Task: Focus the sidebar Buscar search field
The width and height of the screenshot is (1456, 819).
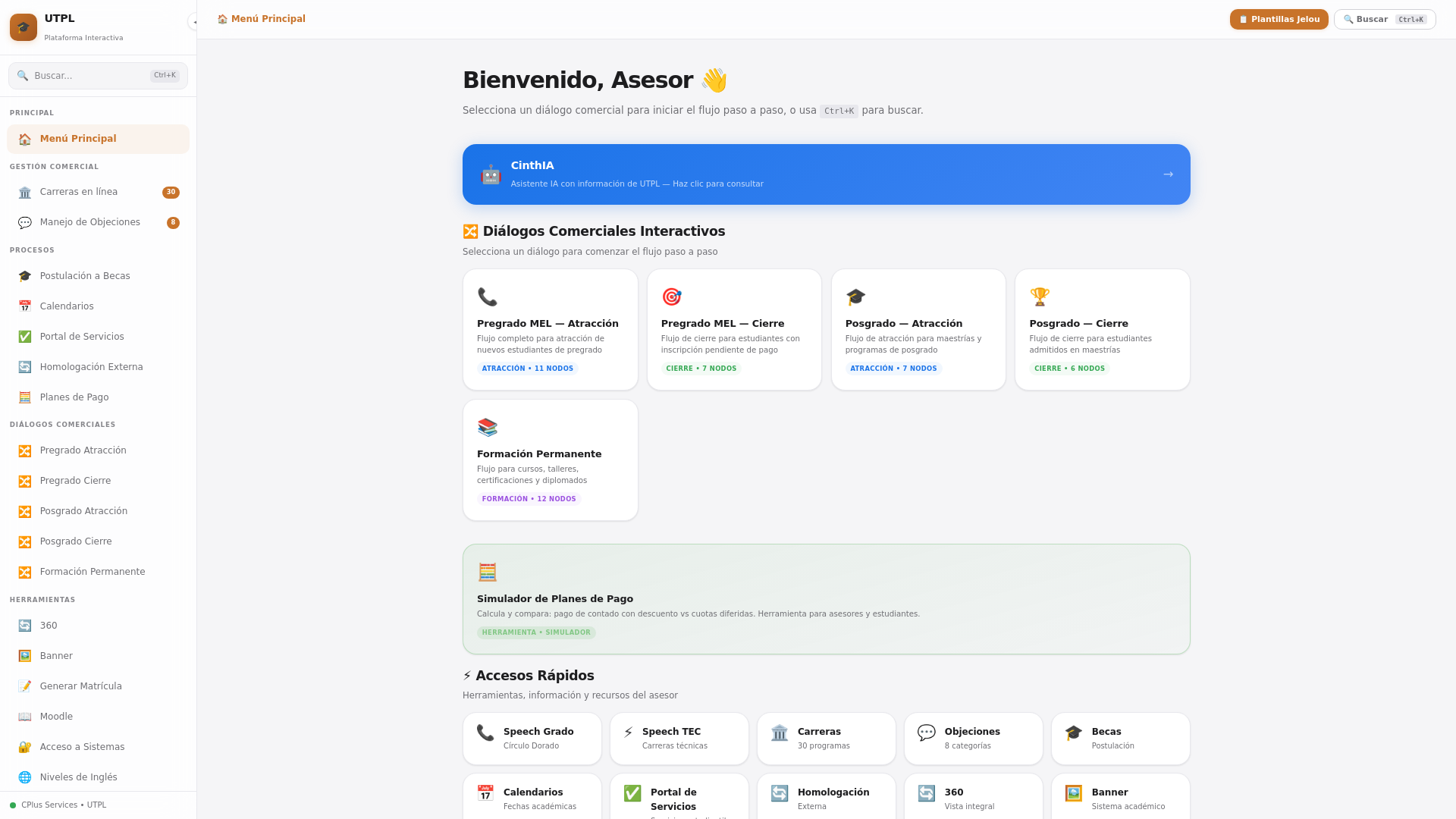Action: 98,76
